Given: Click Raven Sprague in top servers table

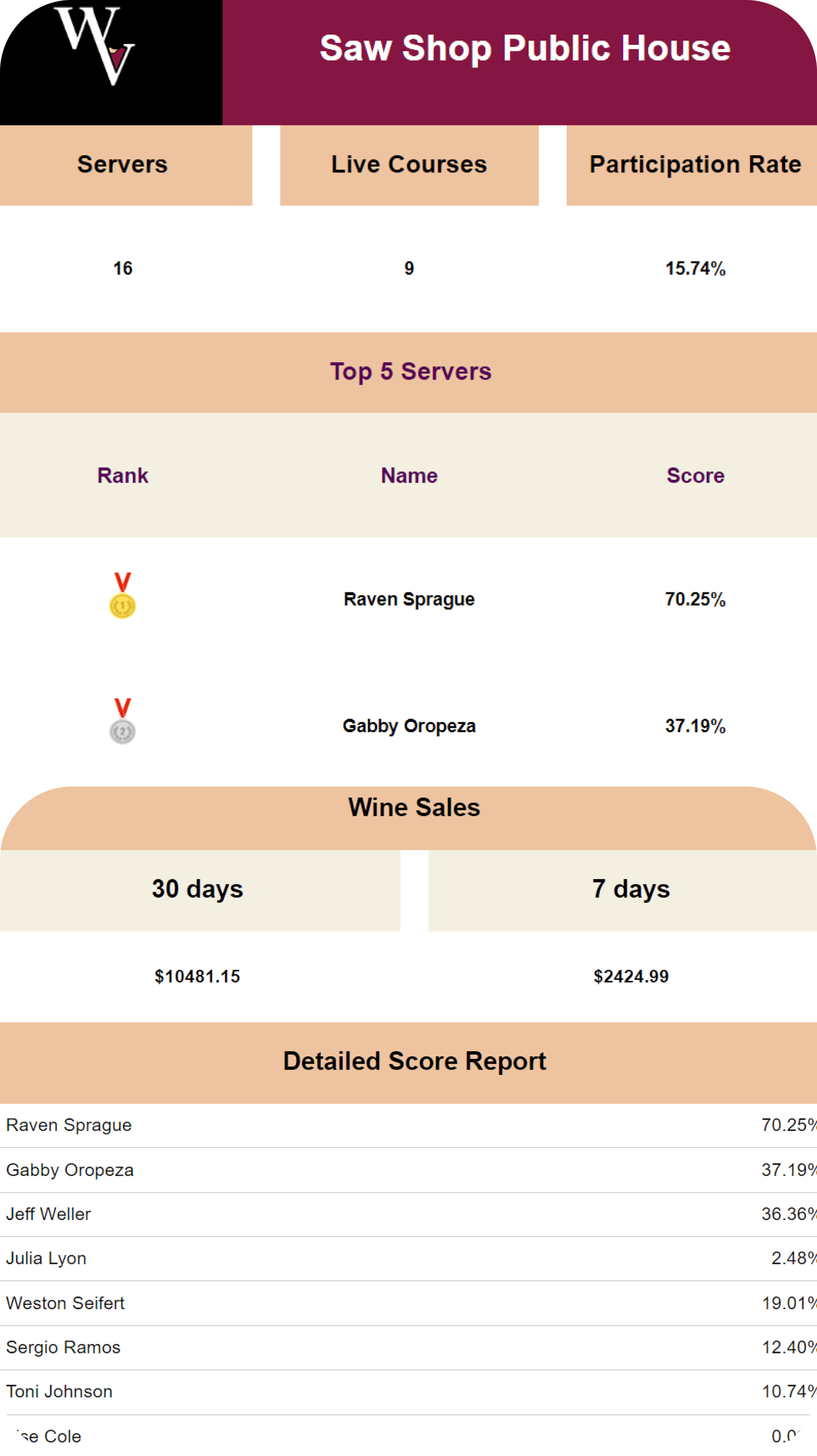Looking at the screenshot, I should pos(409,599).
